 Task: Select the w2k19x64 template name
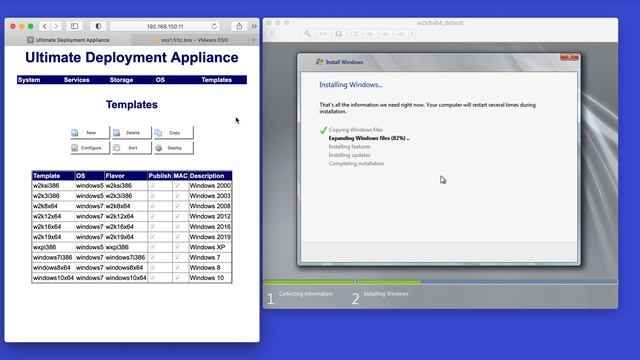pos(47,237)
